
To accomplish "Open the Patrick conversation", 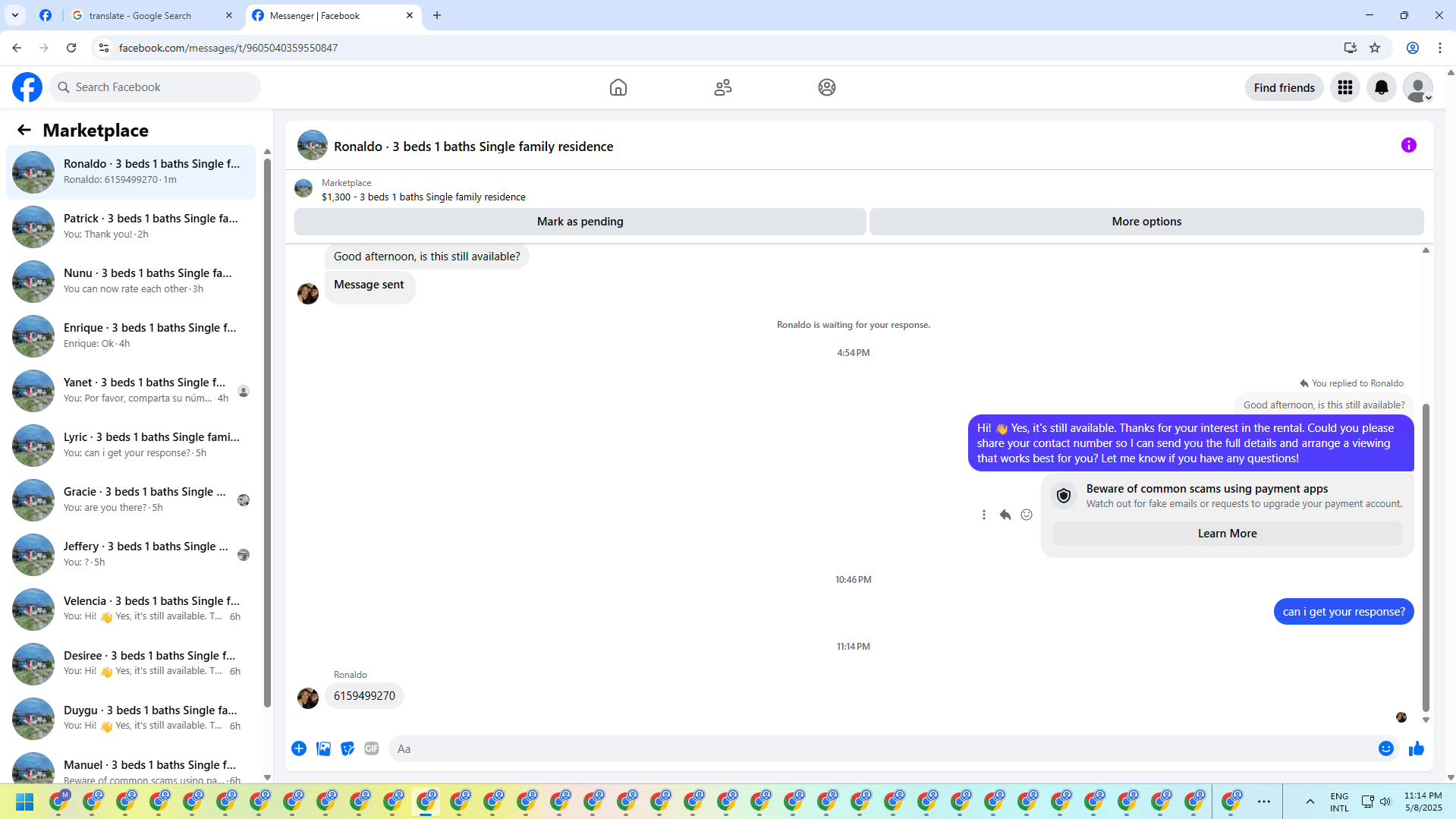I will pyautogui.click(x=131, y=227).
